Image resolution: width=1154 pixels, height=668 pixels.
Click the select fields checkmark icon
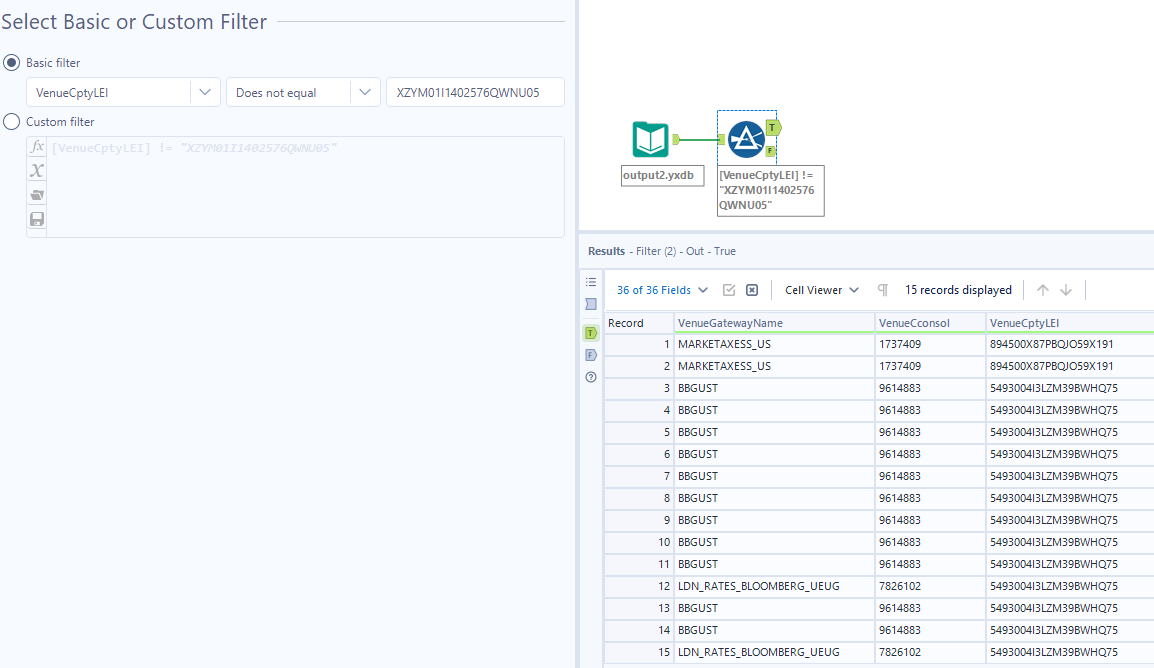pyautogui.click(x=729, y=289)
